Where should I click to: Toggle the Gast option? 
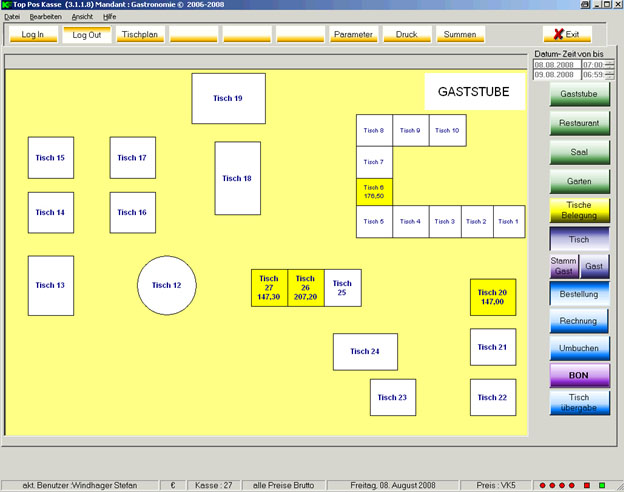pyautogui.click(x=594, y=266)
